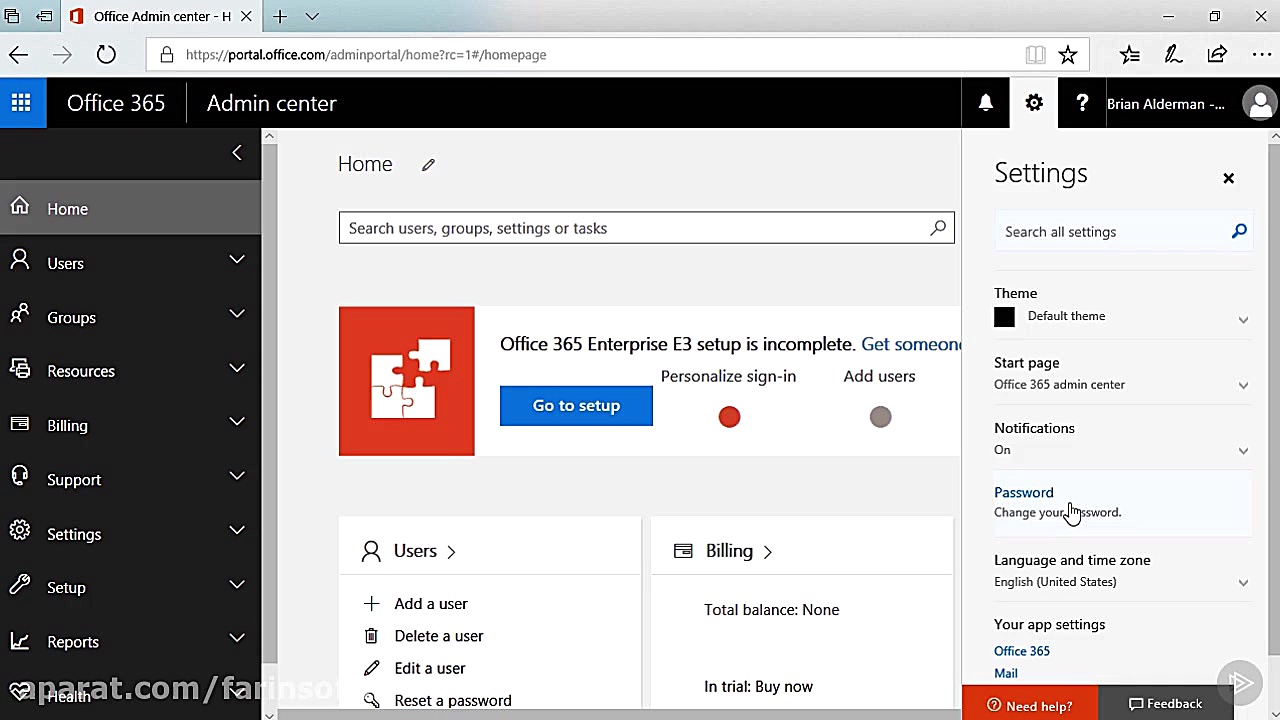Click the browser back arrow
This screenshot has width=1280, height=720.
pos(18,55)
